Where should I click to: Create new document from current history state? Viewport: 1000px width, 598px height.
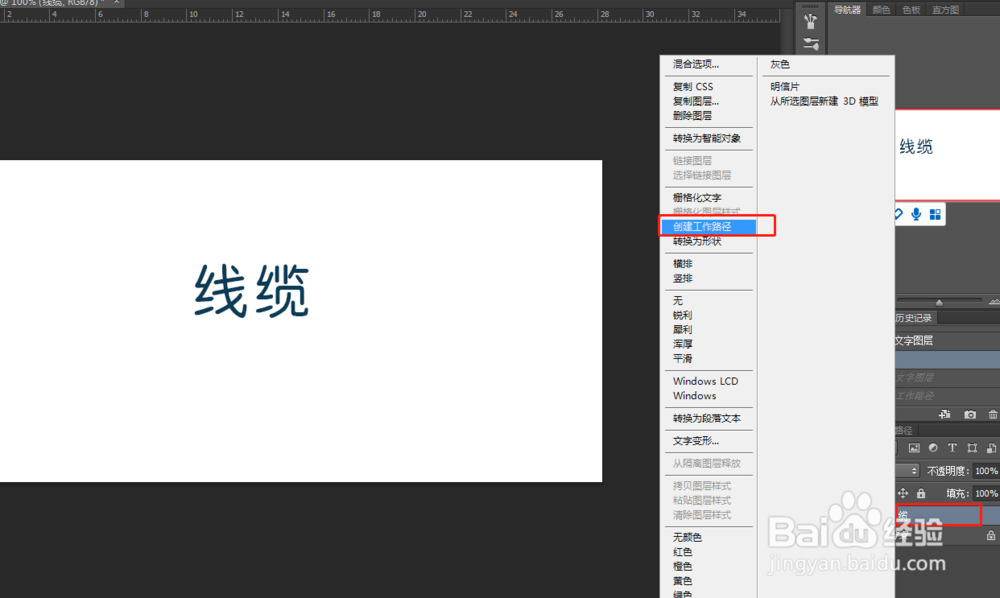point(945,414)
